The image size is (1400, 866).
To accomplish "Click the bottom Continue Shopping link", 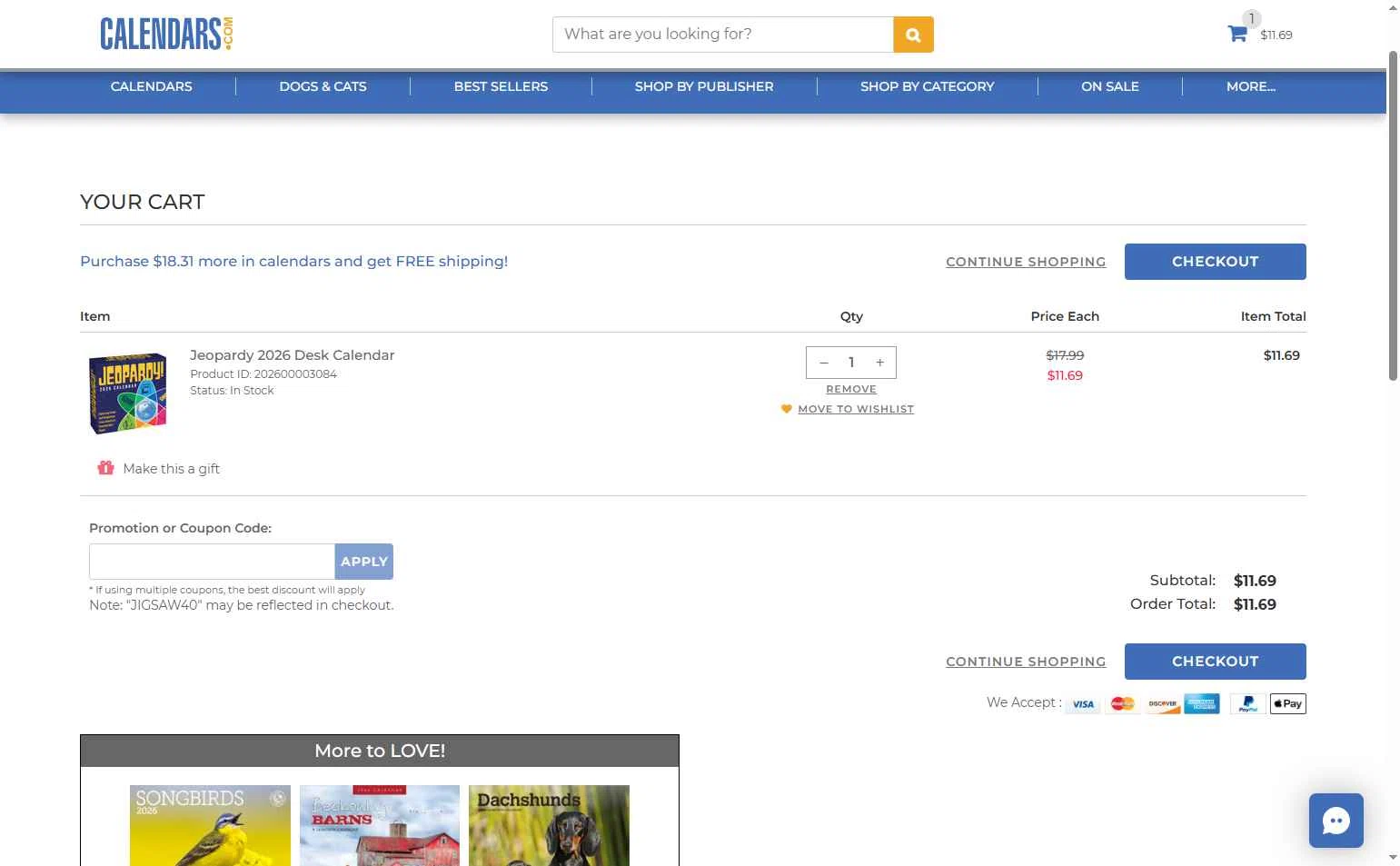I will tap(1026, 662).
